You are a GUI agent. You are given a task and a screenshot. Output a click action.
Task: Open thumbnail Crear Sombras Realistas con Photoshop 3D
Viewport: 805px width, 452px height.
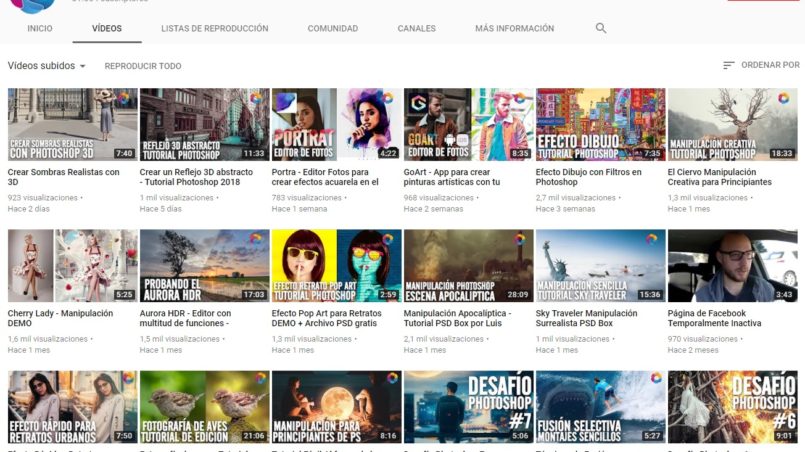pos(73,125)
